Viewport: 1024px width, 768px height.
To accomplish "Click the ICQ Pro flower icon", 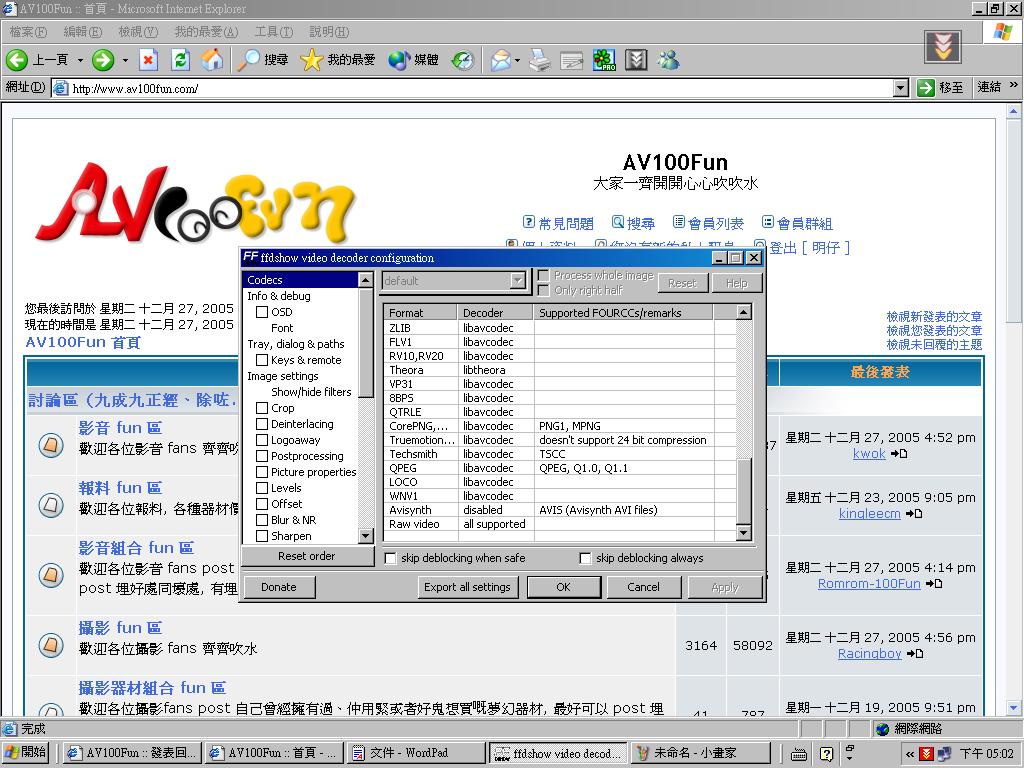I will click(x=604, y=60).
